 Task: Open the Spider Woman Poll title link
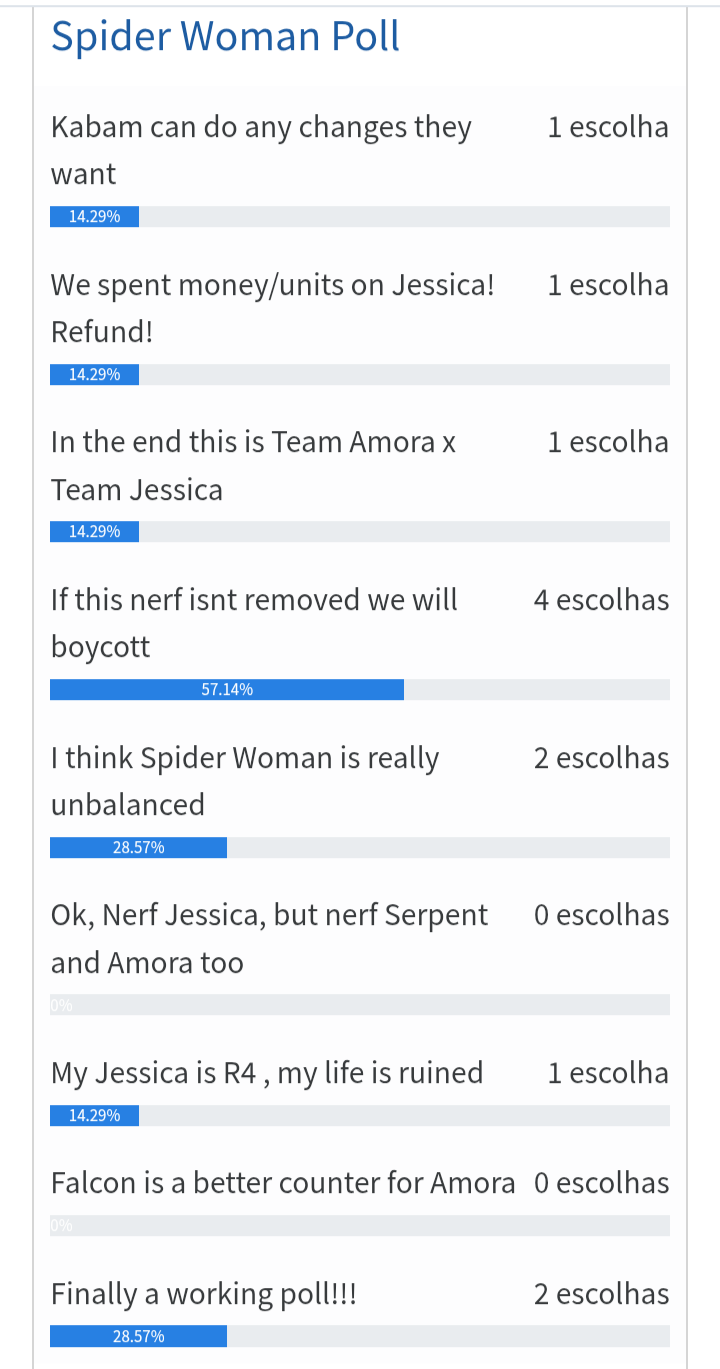225,37
